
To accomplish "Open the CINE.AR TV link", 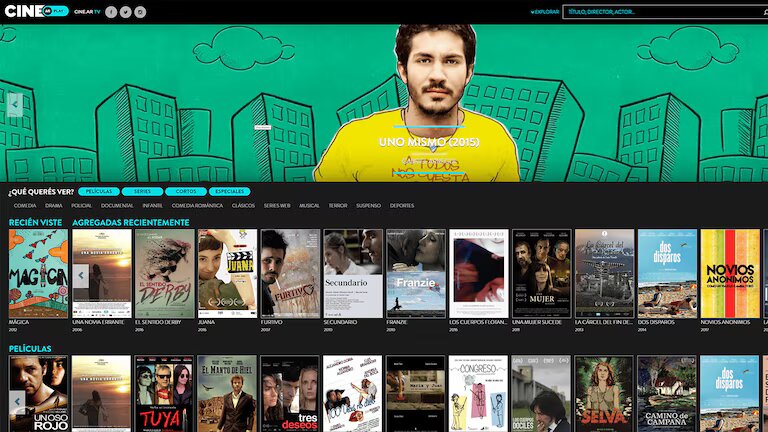I will (x=87, y=12).
